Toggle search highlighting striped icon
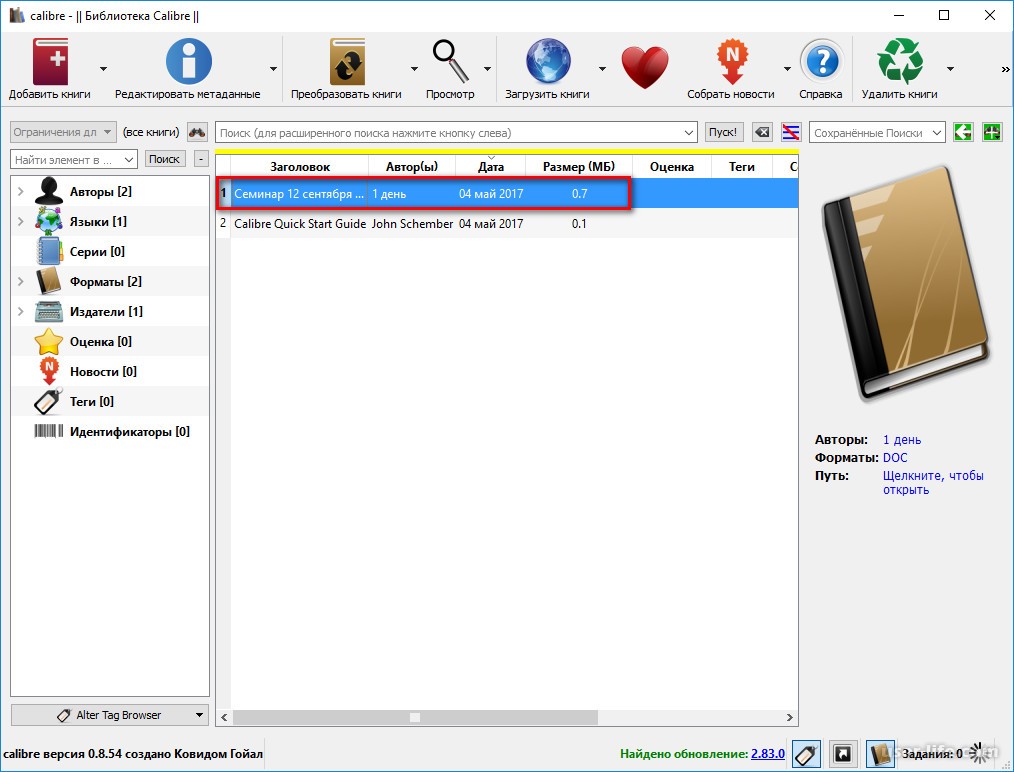The height and width of the screenshot is (772, 1014). pos(791,133)
